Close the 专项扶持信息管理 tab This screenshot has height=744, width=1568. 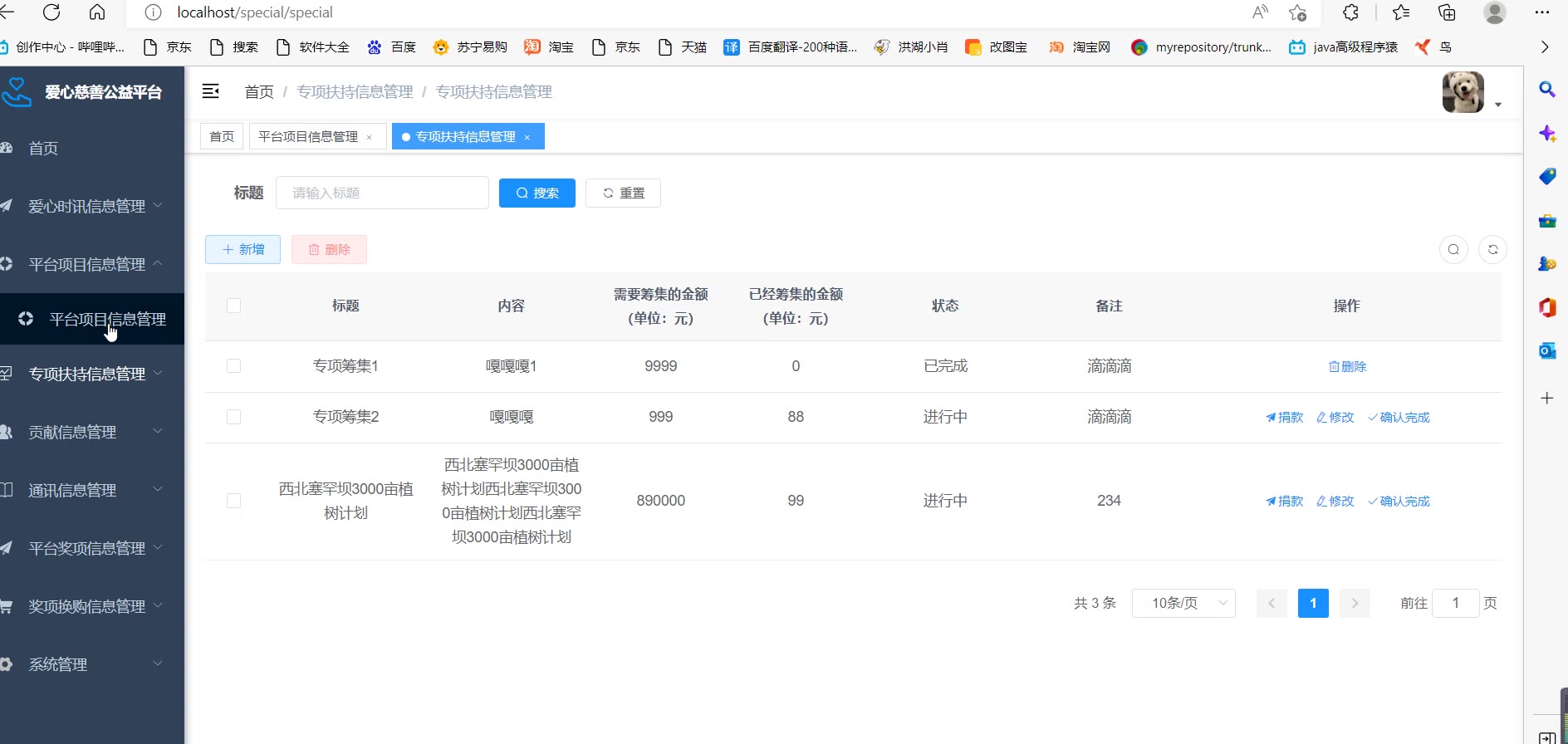527,137
